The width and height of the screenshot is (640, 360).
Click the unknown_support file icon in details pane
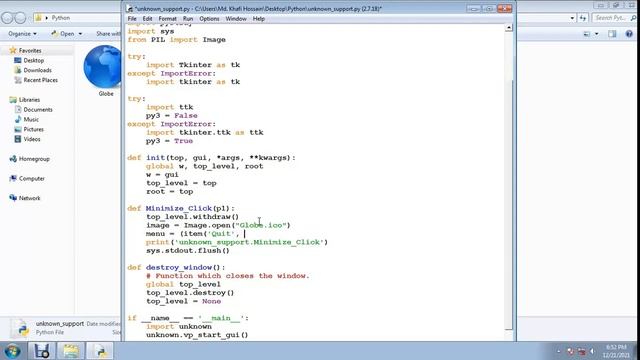(20, 328)
